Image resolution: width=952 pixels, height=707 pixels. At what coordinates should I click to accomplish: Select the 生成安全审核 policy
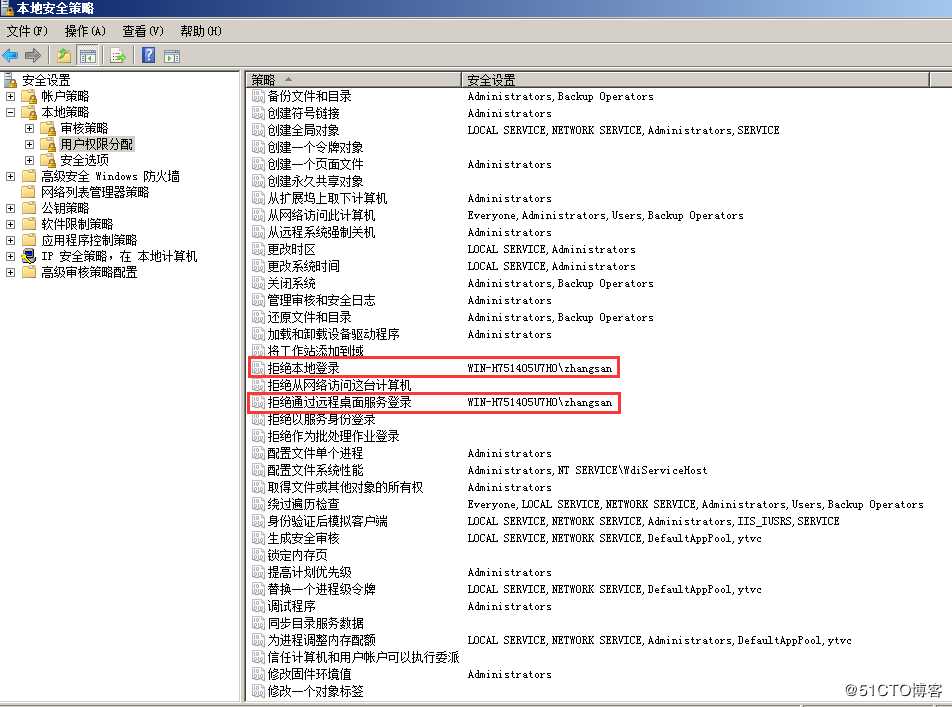[303, 538]
